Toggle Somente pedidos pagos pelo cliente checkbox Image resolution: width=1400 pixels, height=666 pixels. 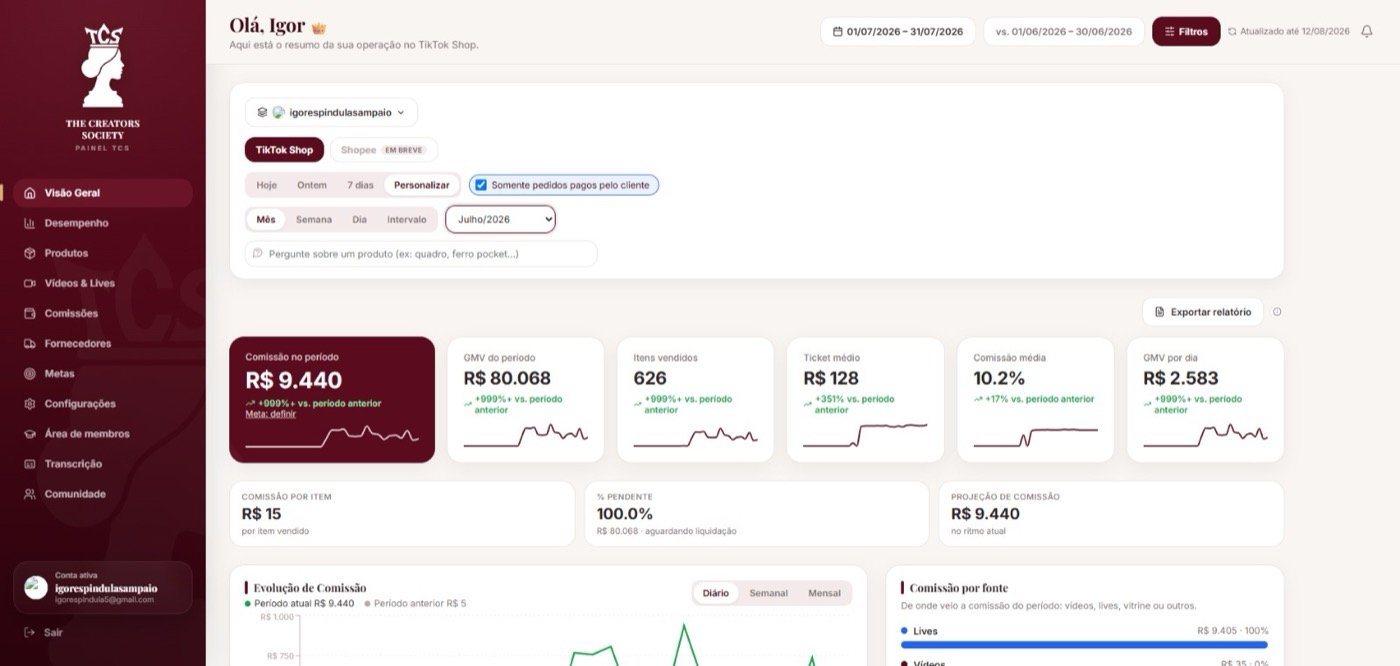pos(481,185)
